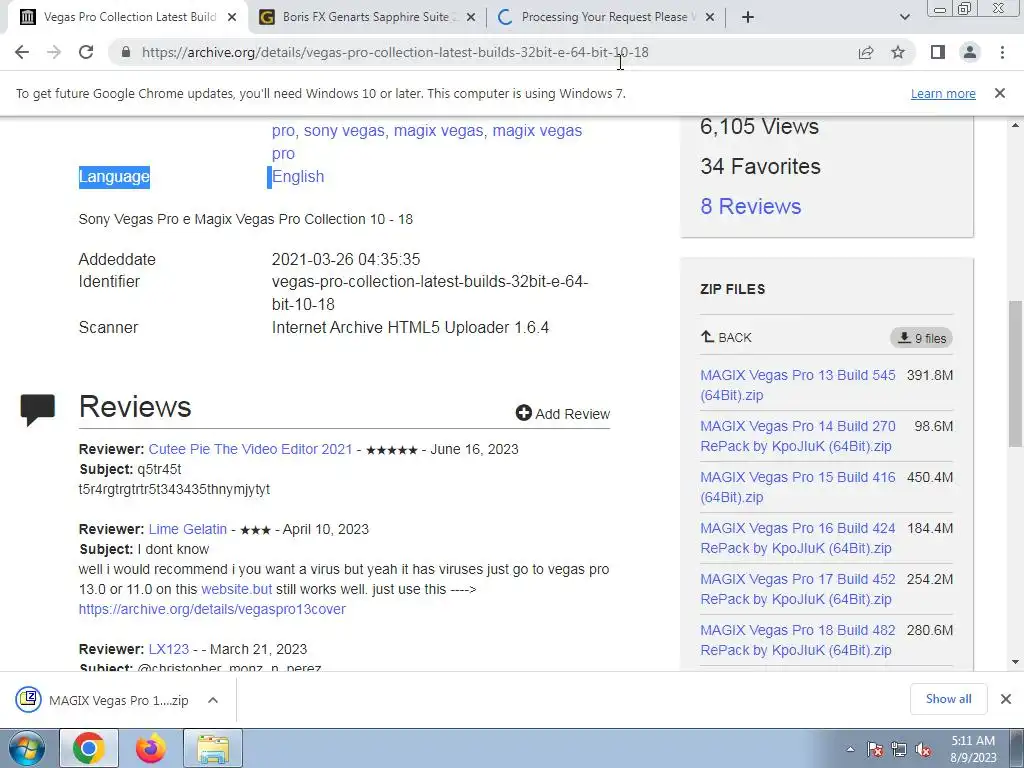
Task: Close the Vegas Pro Collection tab
Action: point(232,17)
